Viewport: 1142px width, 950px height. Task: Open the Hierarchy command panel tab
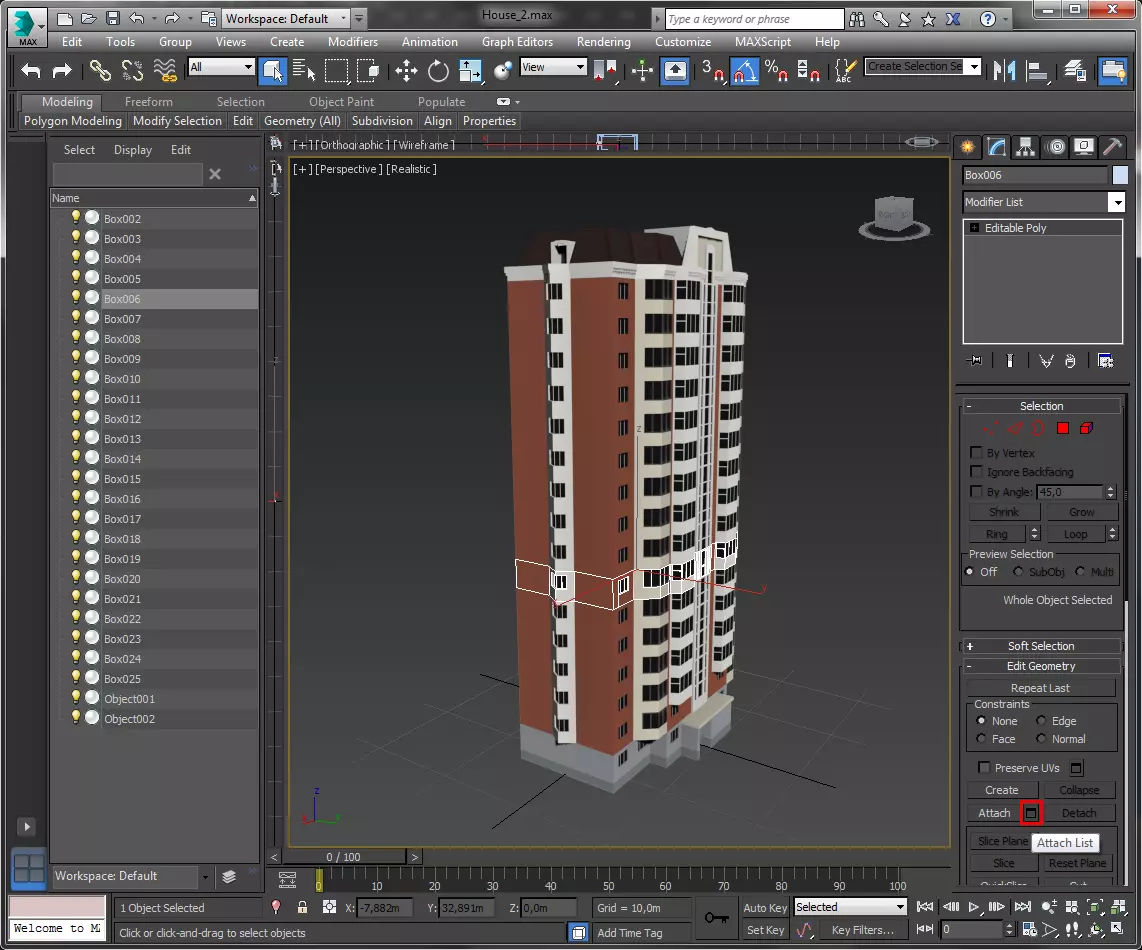(1026, 147)
